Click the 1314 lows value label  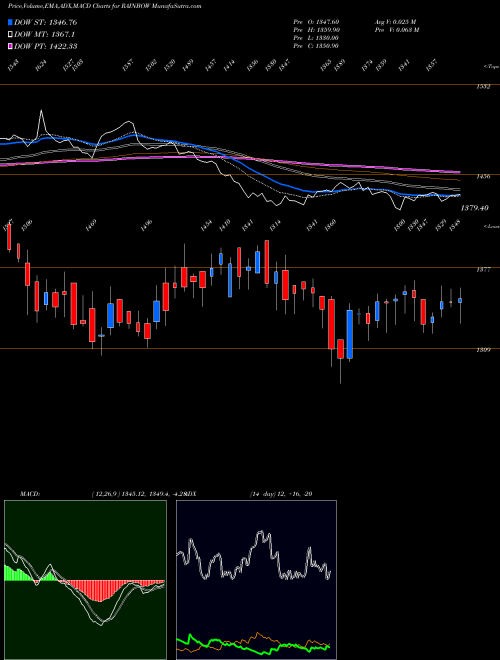[x=276, y=225]
